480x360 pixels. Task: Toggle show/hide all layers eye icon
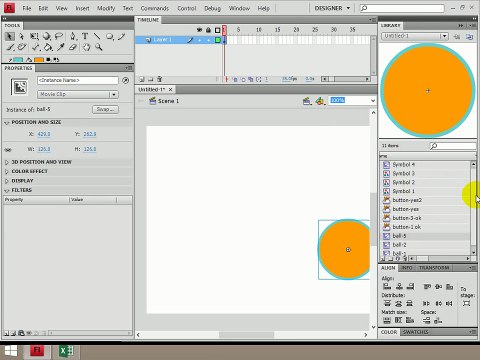tap(199, 30)
